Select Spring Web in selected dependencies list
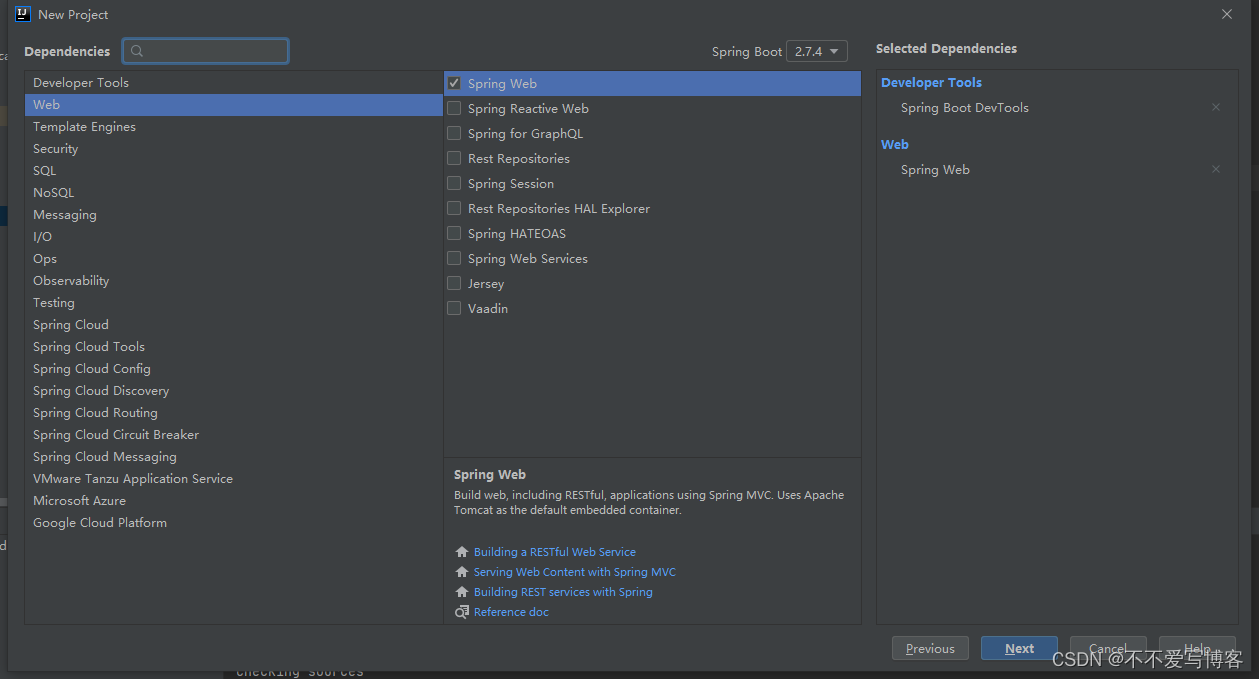This screenshot has height=679, width=1259. [x=935, y=170]
